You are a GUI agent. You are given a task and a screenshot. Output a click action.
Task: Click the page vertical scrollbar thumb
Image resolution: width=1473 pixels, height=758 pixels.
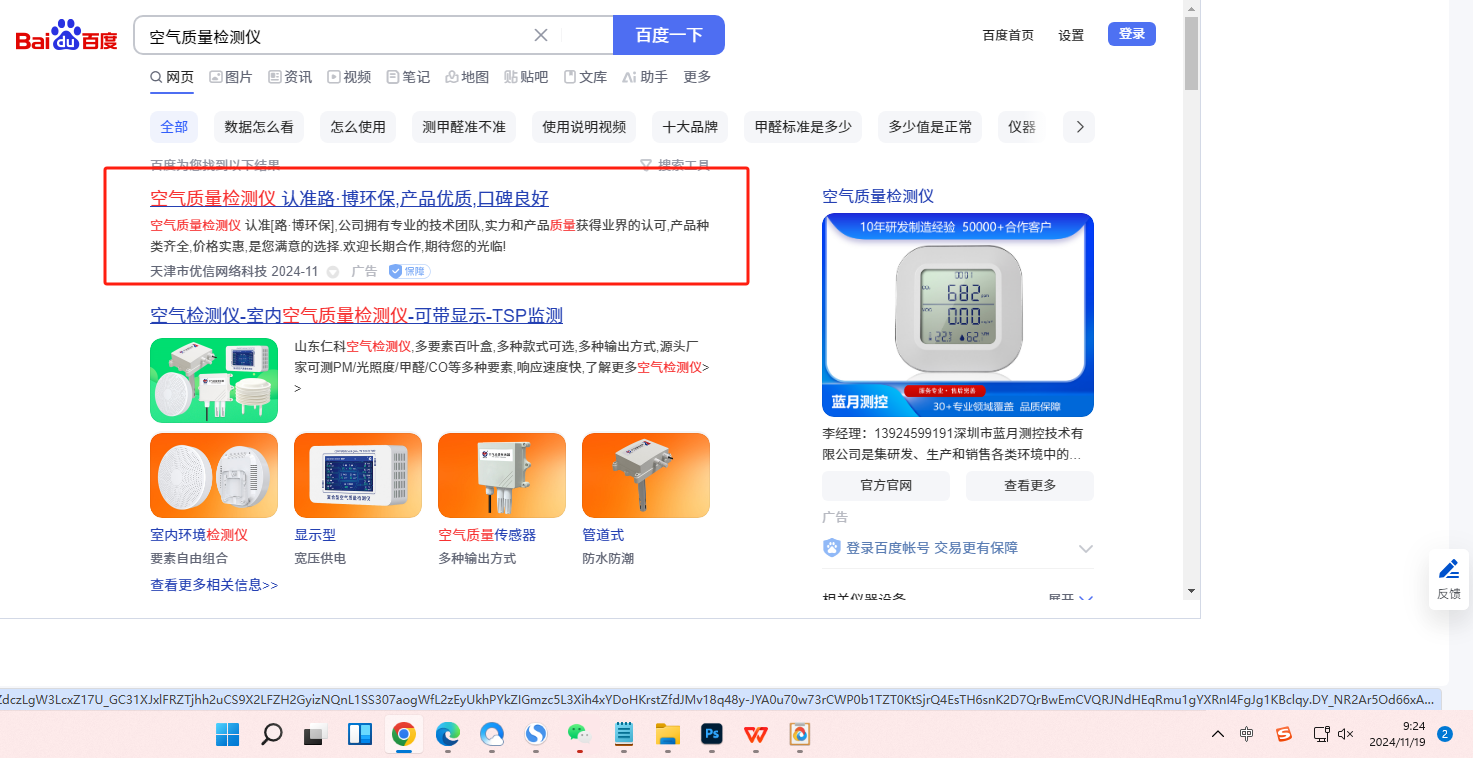click(1191, 55)
